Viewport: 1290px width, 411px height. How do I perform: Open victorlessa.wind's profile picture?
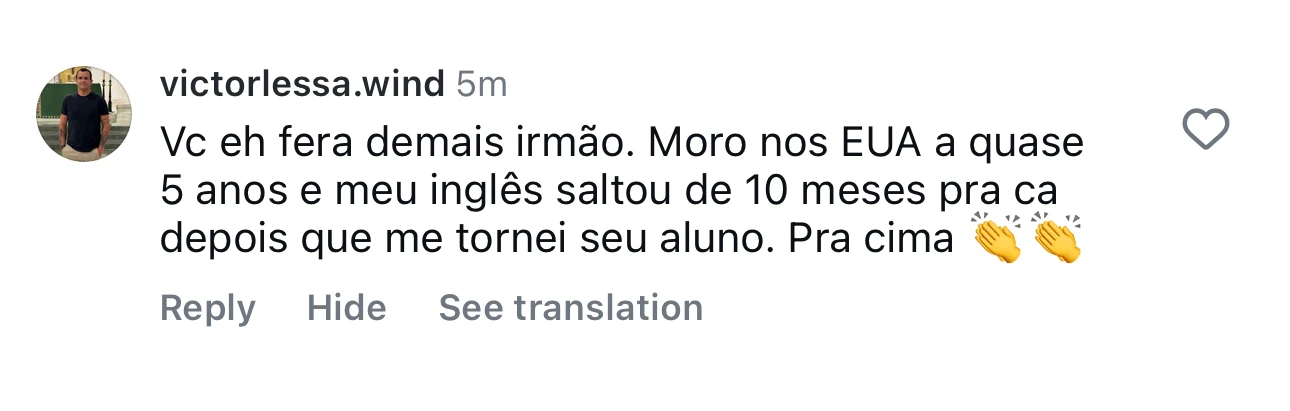coord(85,115)
